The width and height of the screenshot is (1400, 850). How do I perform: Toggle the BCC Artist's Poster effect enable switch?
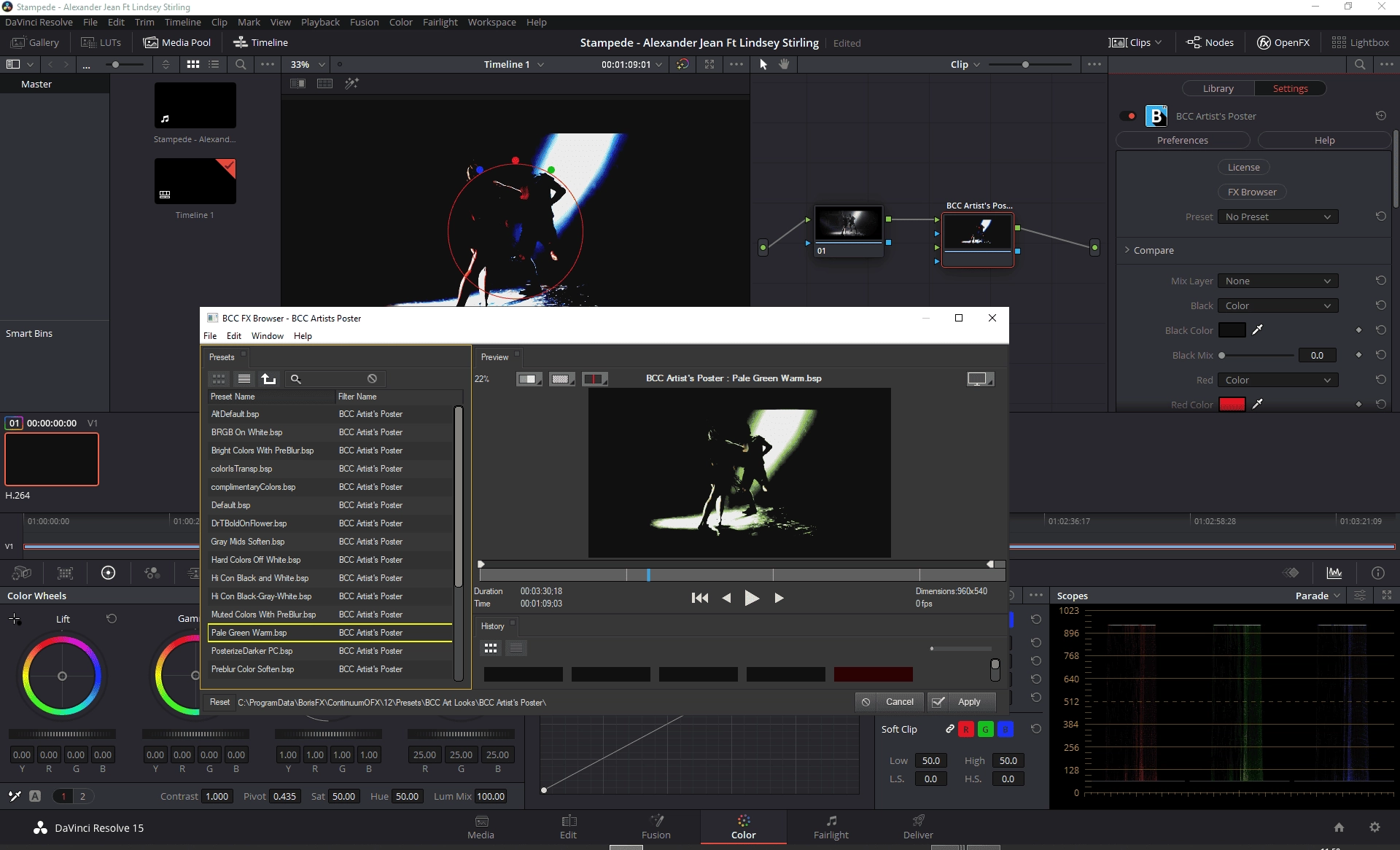point(1128,116)
